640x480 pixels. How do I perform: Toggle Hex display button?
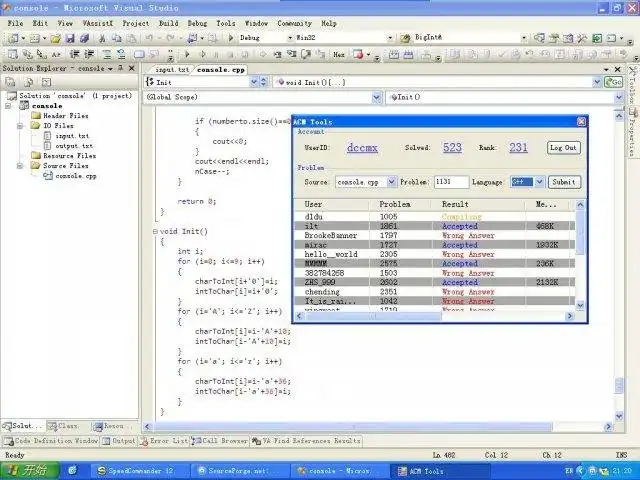[x=339, y=54]
